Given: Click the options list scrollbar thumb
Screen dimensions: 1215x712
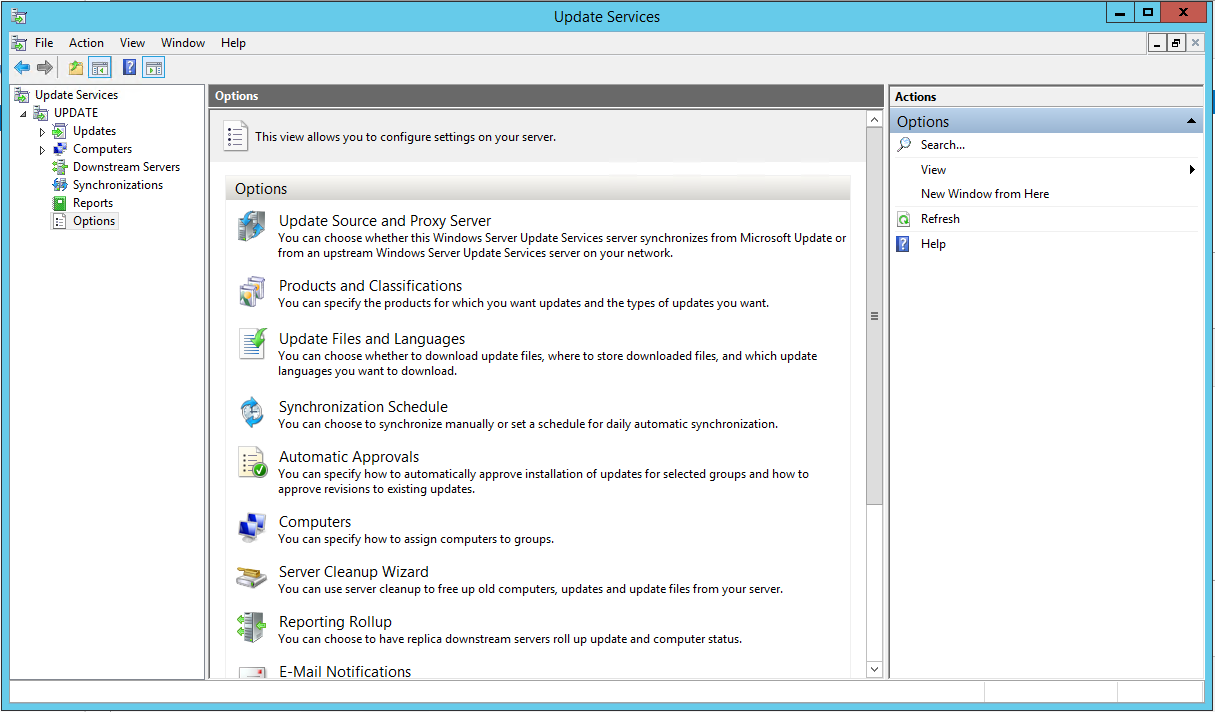Looking at the screenshot, I should point(874,316).
